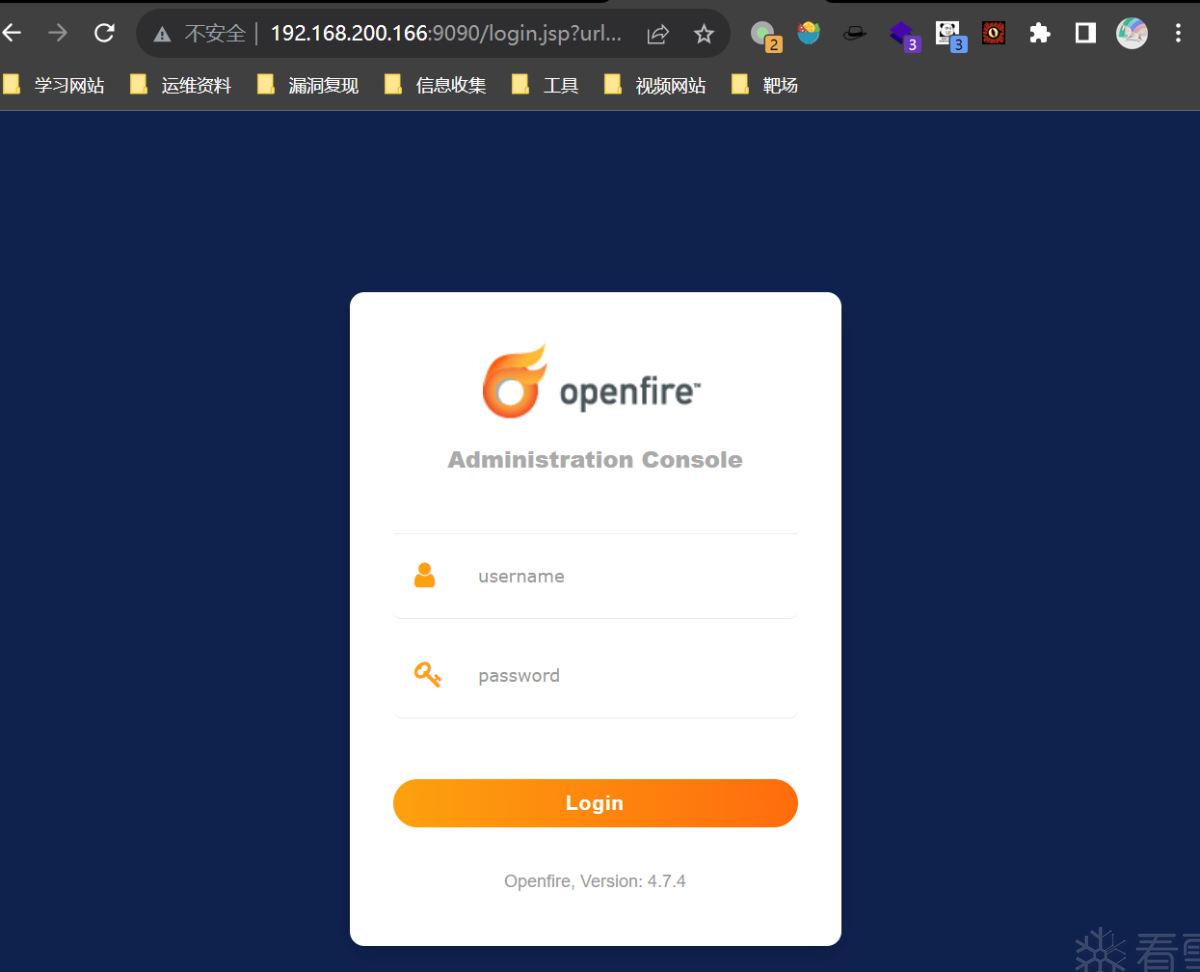
Task: Open the 工具 bookmark folder
Action: tap(545, 85)
